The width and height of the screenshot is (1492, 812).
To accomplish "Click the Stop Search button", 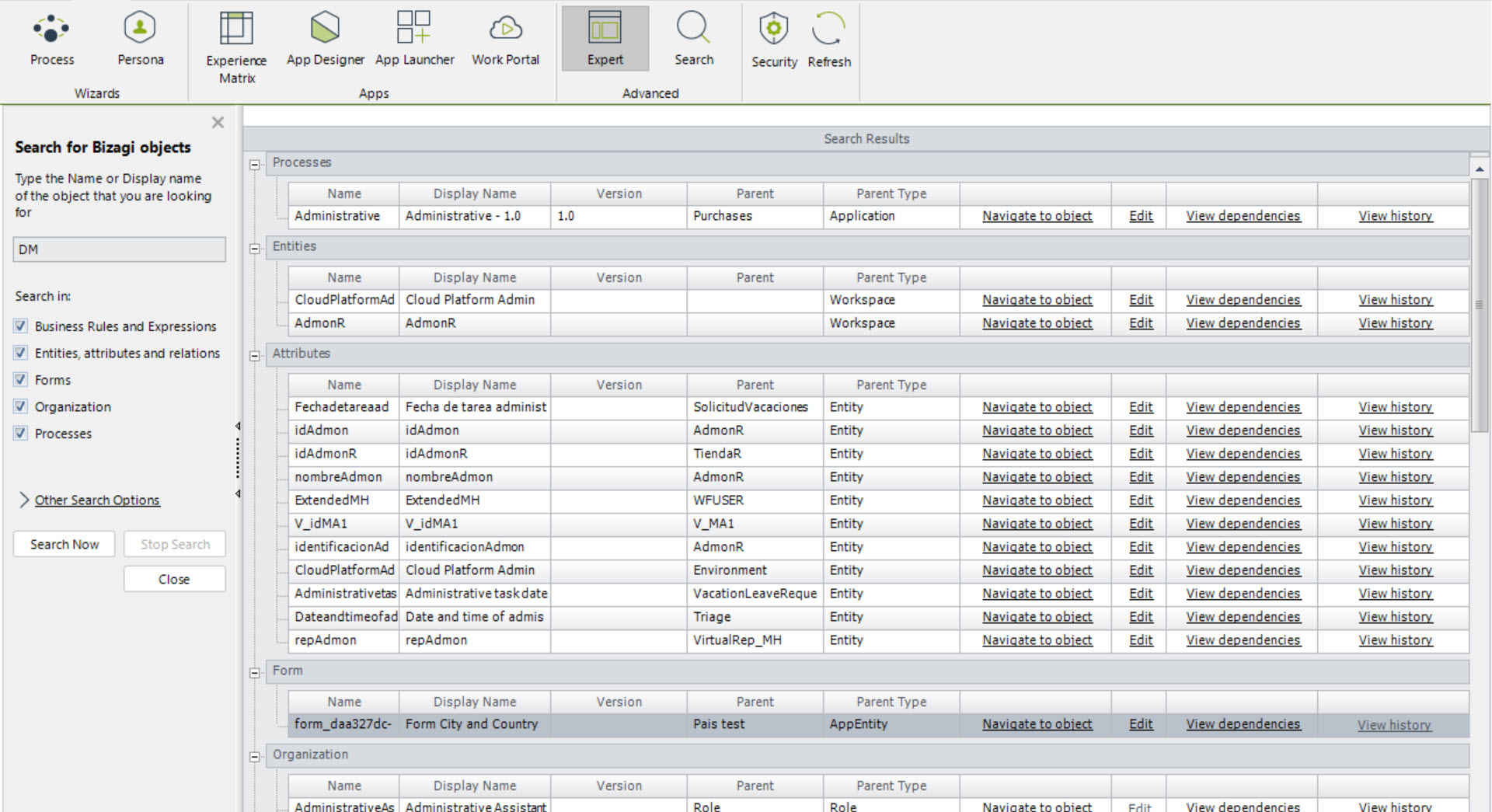I will tap(175, 545).
